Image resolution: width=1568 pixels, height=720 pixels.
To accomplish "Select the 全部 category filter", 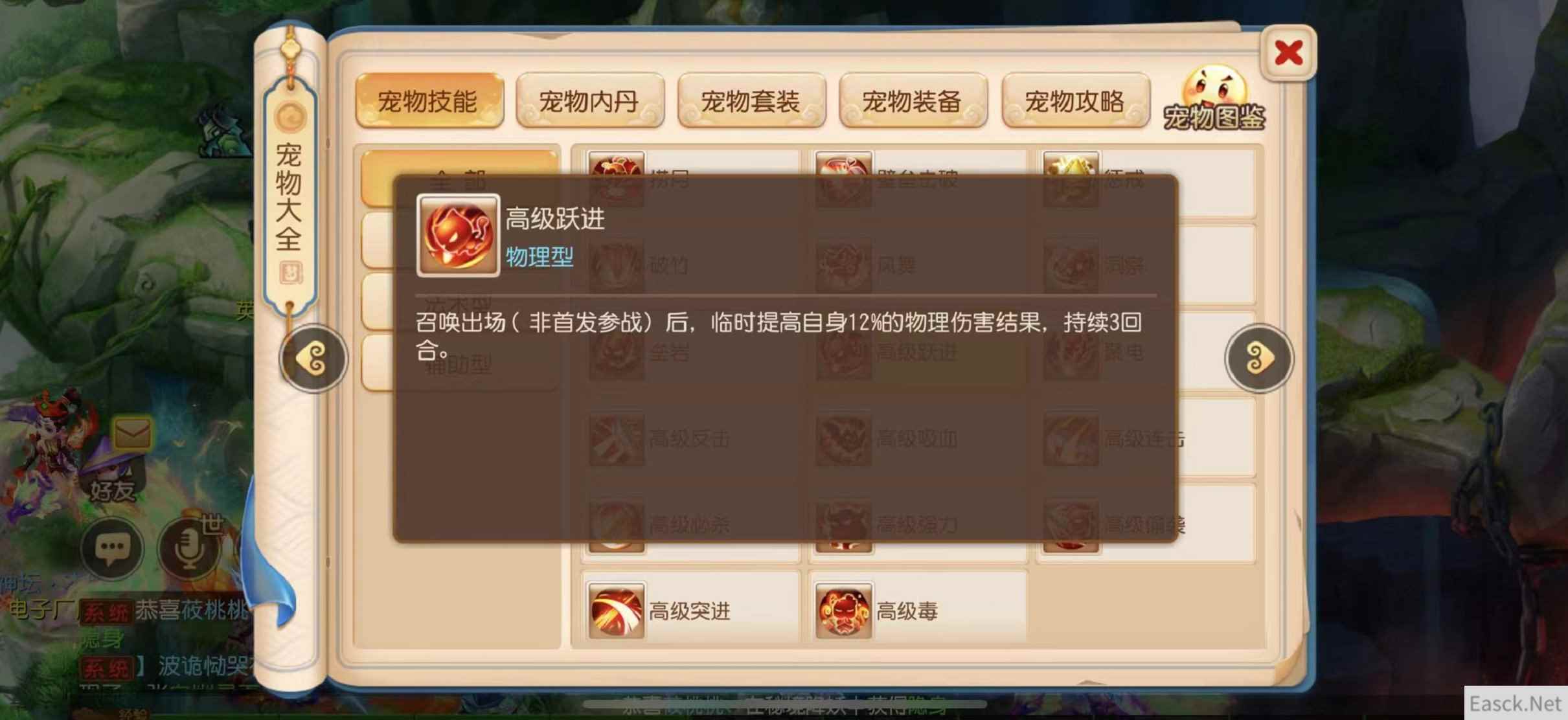I will click(x=459, y=179).
